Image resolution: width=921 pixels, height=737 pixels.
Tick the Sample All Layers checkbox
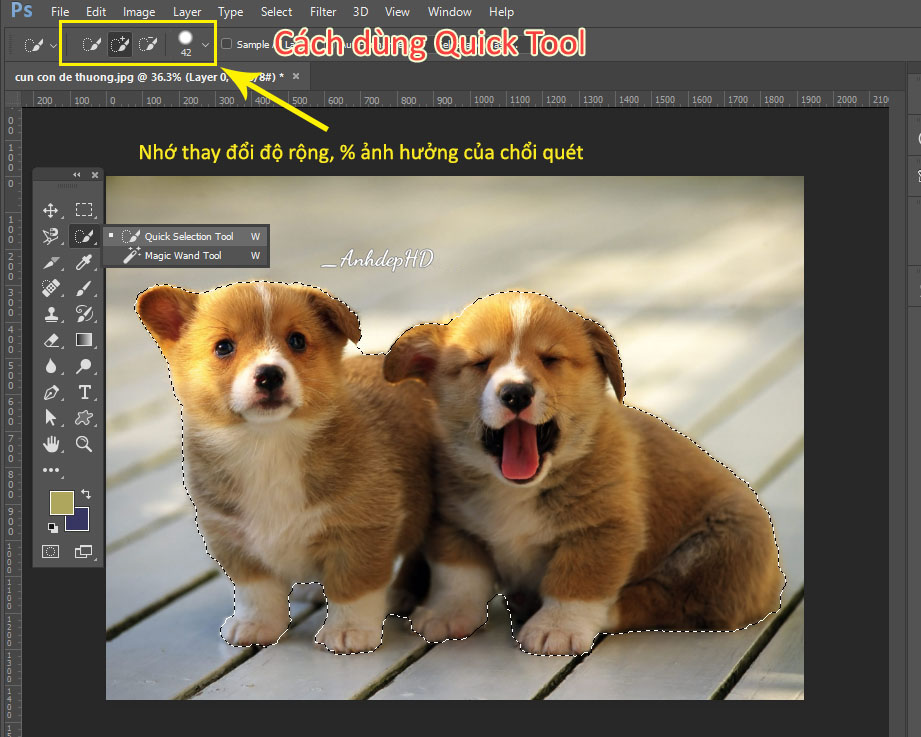click(x=226, y=43)
